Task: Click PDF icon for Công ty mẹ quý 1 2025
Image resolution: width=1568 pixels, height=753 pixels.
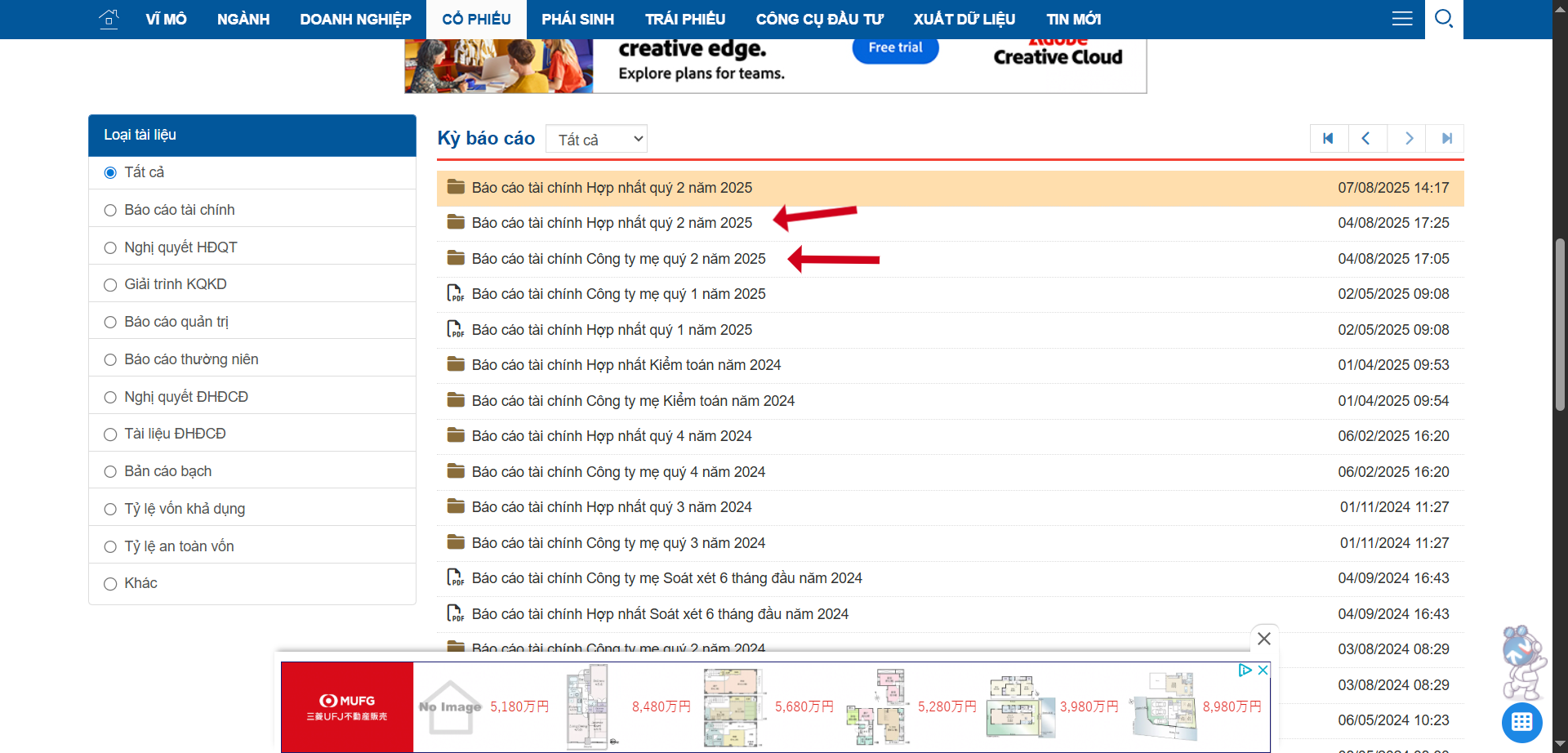Action: [x=455, y=294]
